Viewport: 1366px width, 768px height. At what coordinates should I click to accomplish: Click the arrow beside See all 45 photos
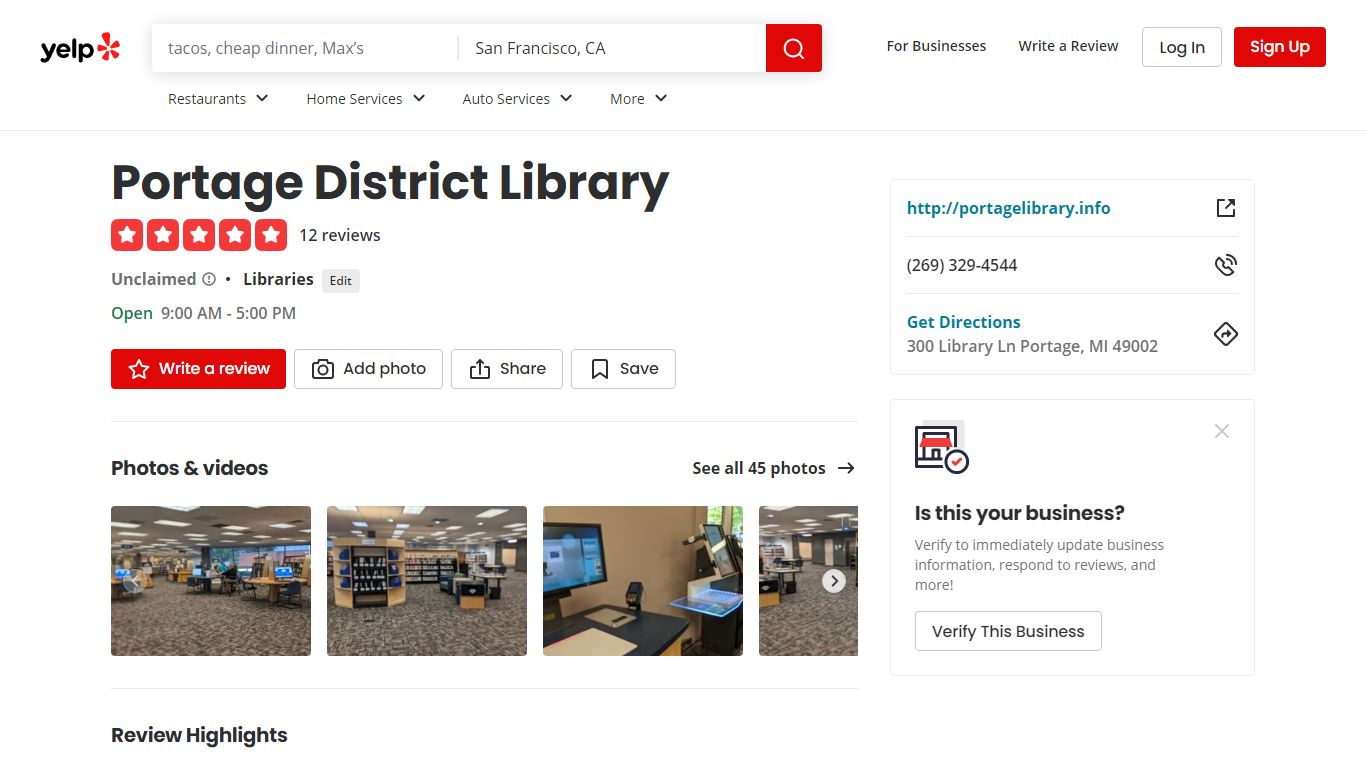[846, 468]
